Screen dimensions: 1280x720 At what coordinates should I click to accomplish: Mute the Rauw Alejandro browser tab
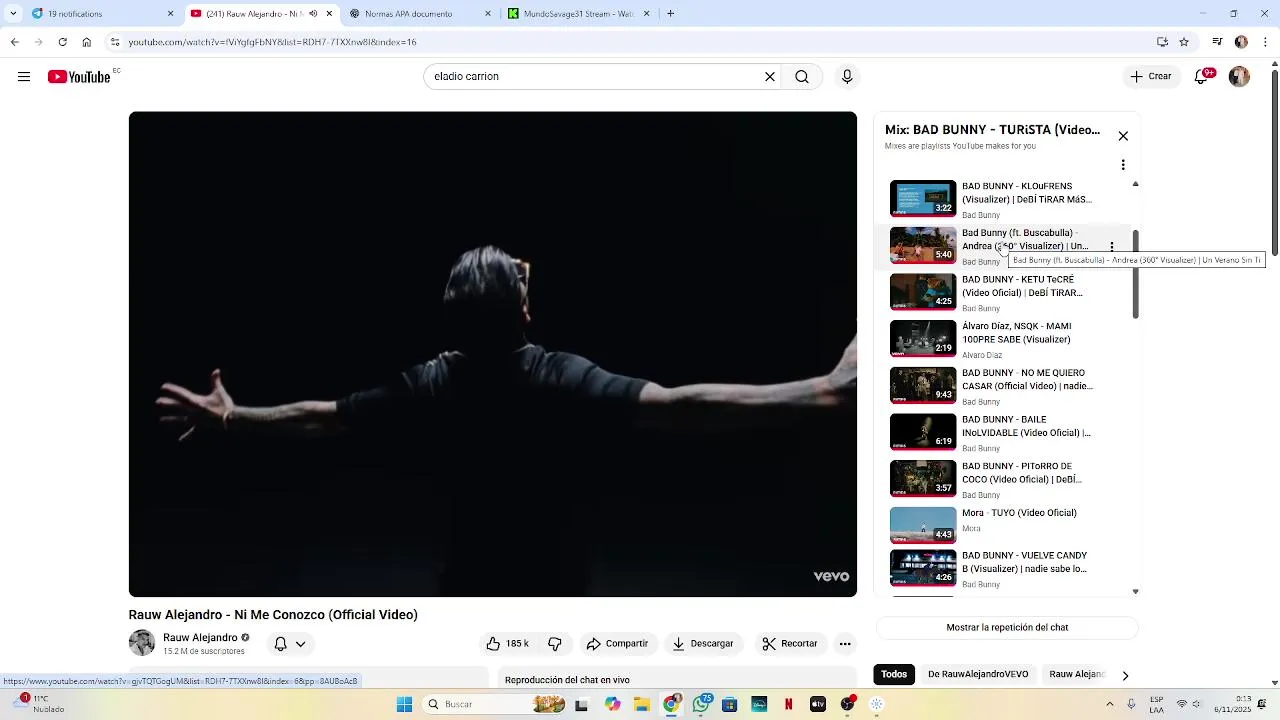pyautogui.click(x=313, y=14)
